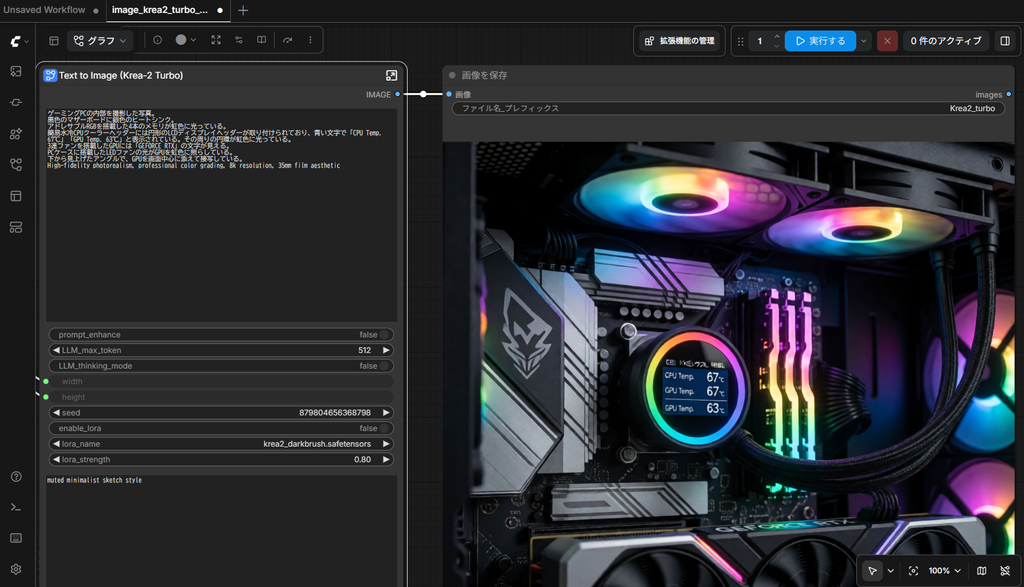Toggle the LLM_thinking_mode switch

pos(384,366)
